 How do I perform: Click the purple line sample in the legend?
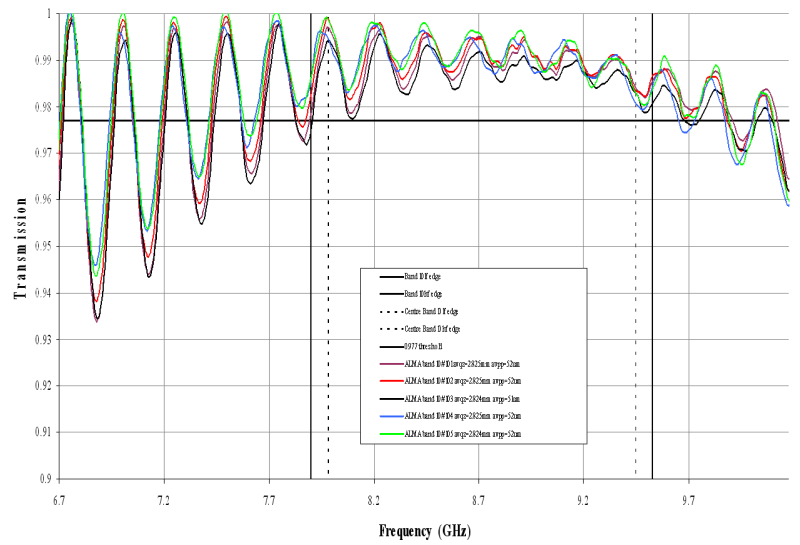coord(391,364)
